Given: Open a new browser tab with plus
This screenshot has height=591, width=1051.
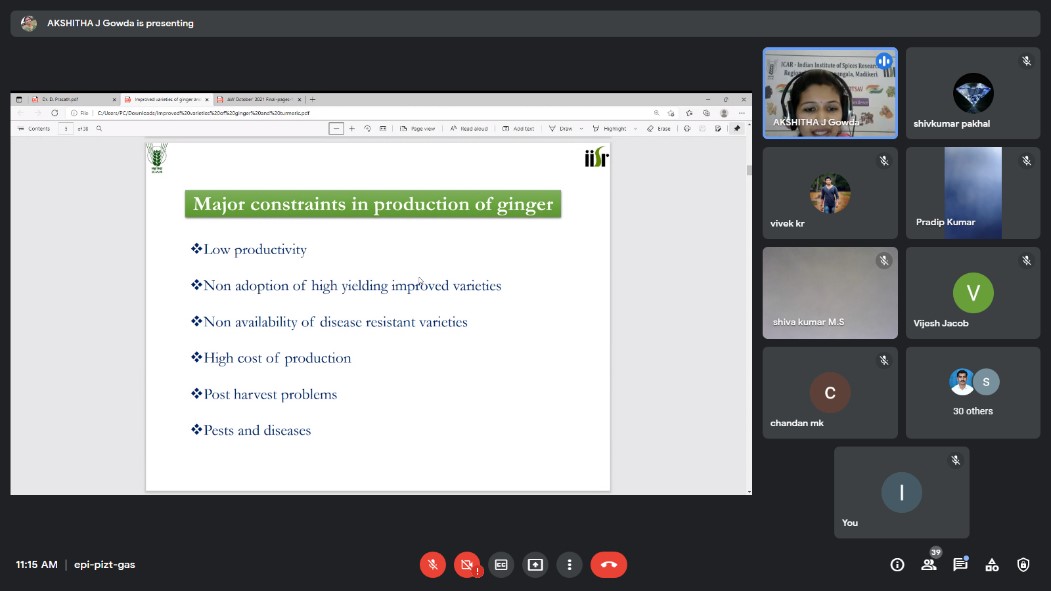Looking at the screenshot, I should point(312,99).
